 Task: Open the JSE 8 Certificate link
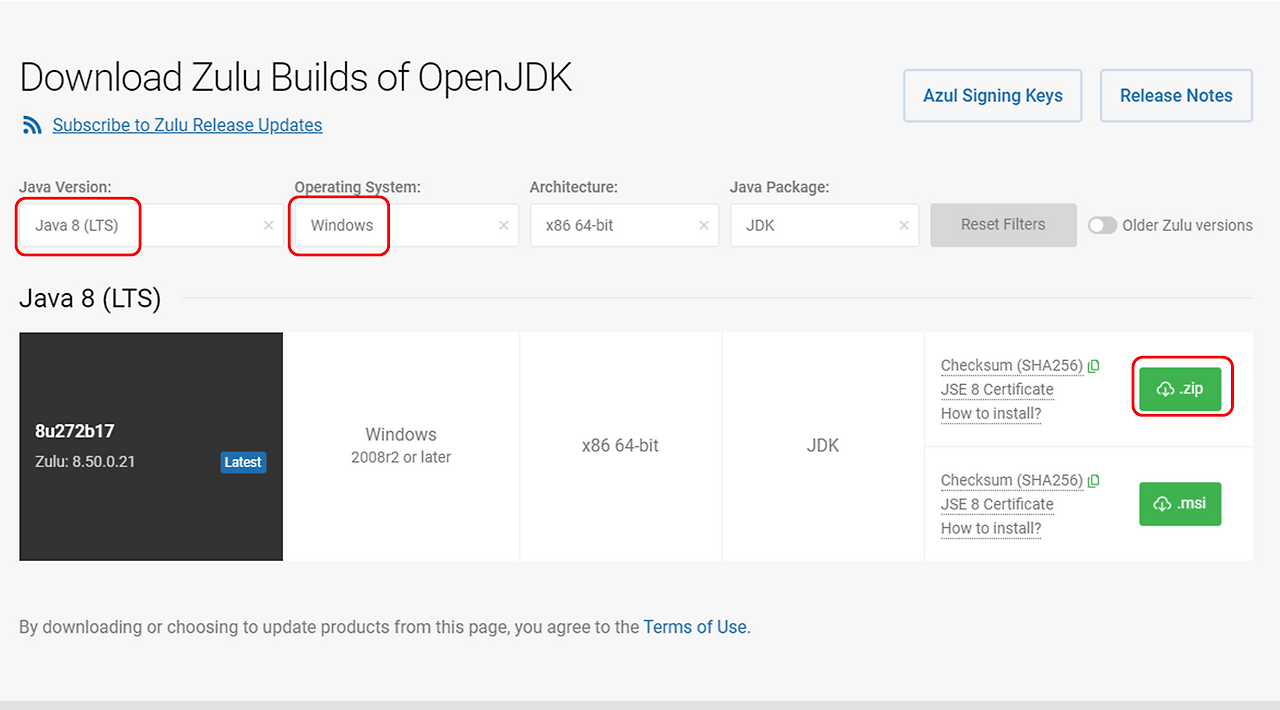pos(997,389)
